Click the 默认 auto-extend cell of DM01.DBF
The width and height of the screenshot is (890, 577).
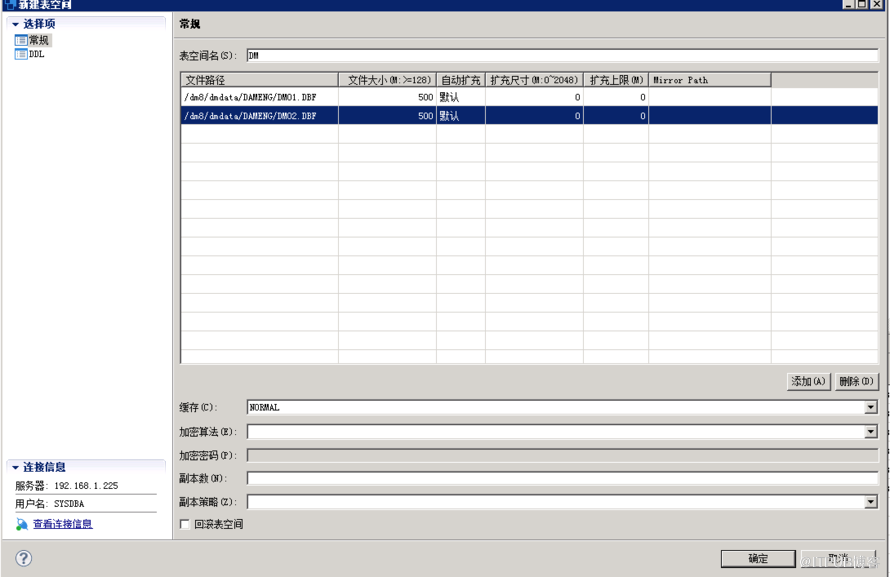(461, 97)
